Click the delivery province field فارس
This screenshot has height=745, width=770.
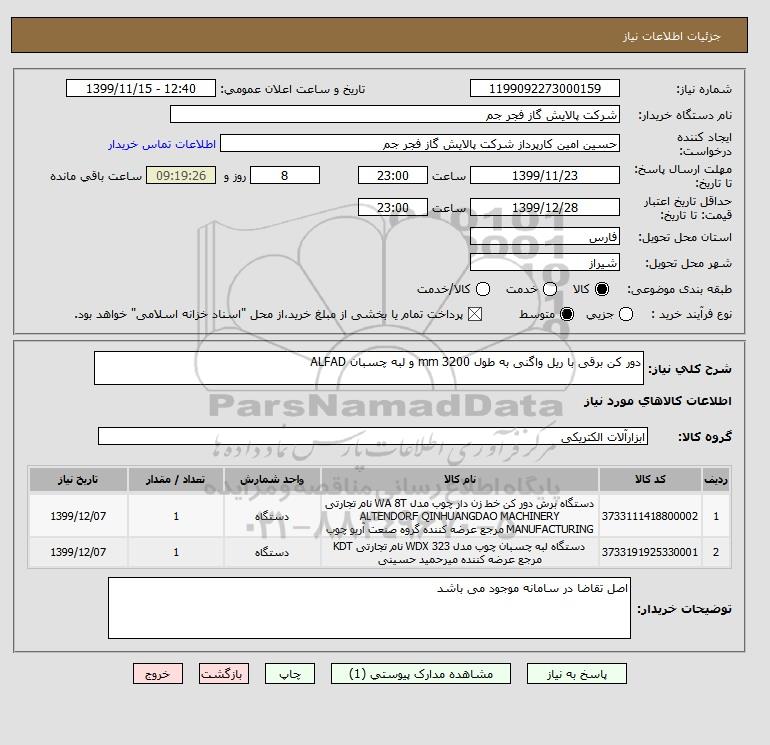[545, 236]
